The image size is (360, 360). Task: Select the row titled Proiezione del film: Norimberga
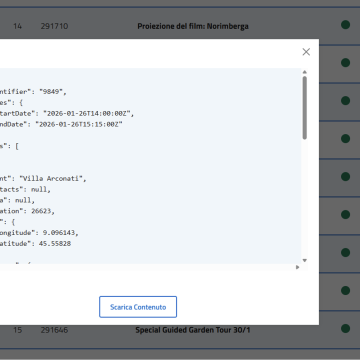[x=180, y=26]
